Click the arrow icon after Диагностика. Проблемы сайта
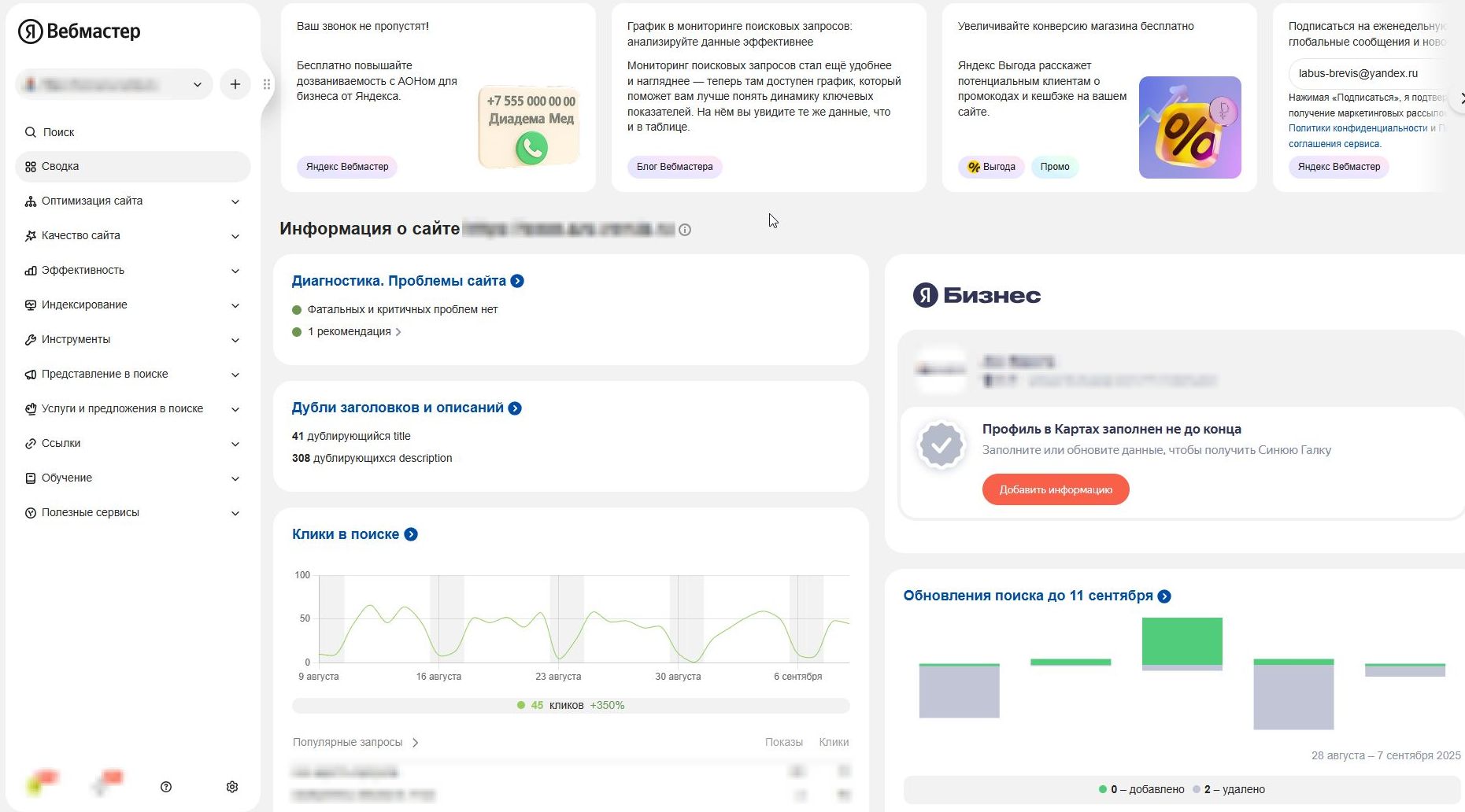 pyautogui.click(x=517, y=281)
